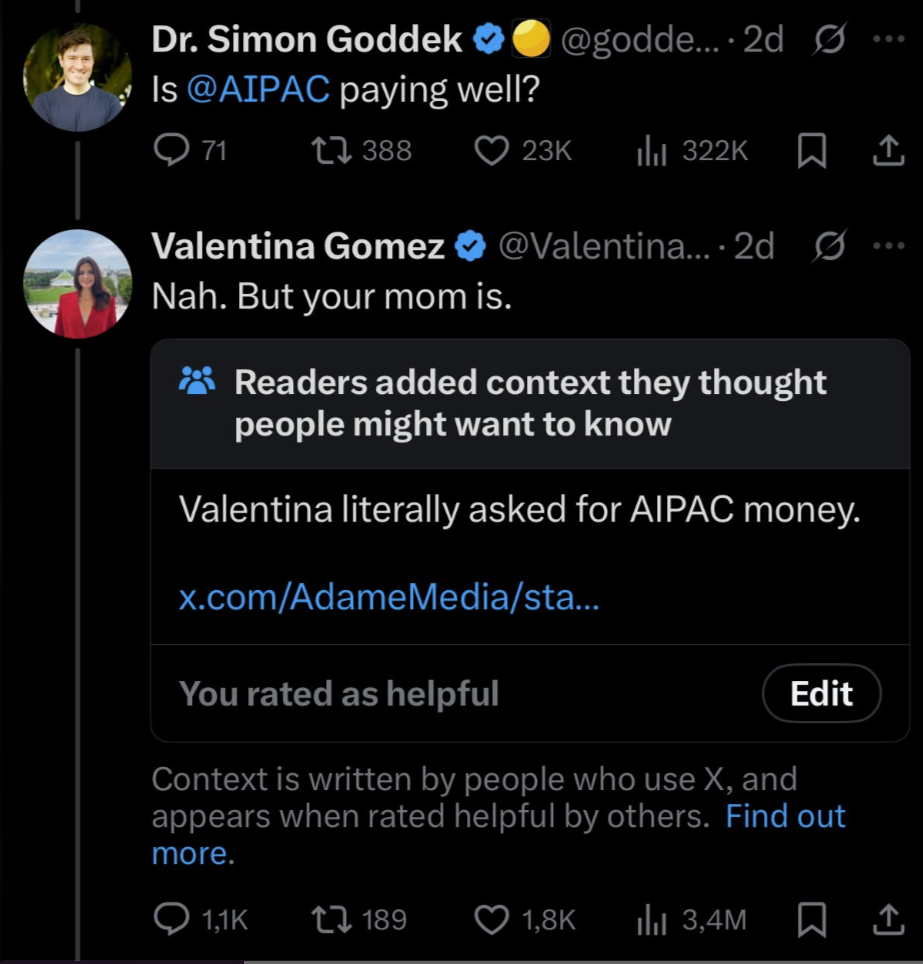Image resolution: width=923 pixels, height=964 pixels.
Task: Reply to Valentina Gomez's tweet
Action: click(x=174, y=919)
